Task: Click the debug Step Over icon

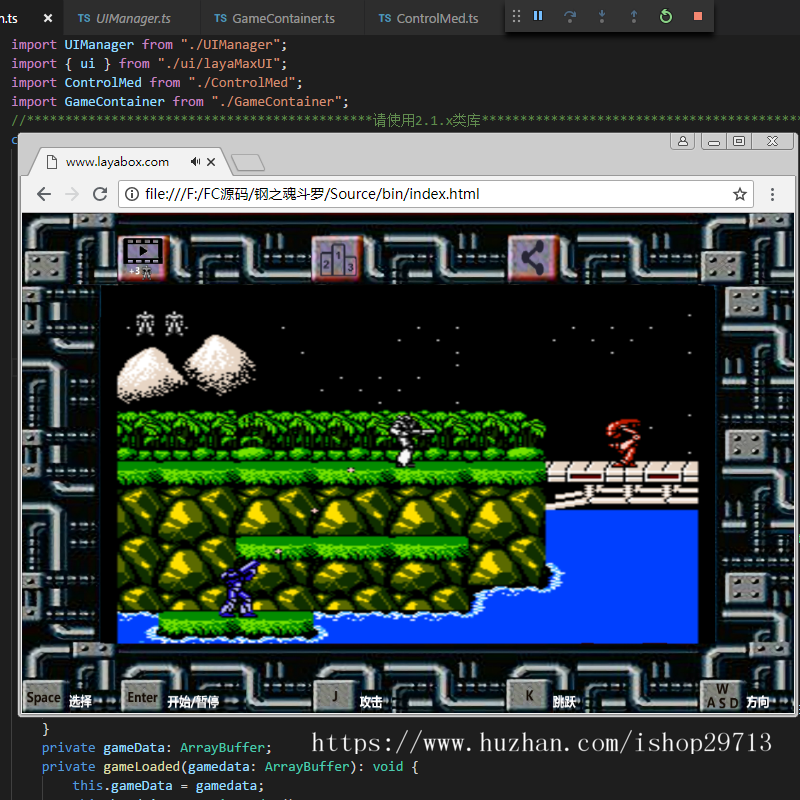Action: (x=570, y=16)
